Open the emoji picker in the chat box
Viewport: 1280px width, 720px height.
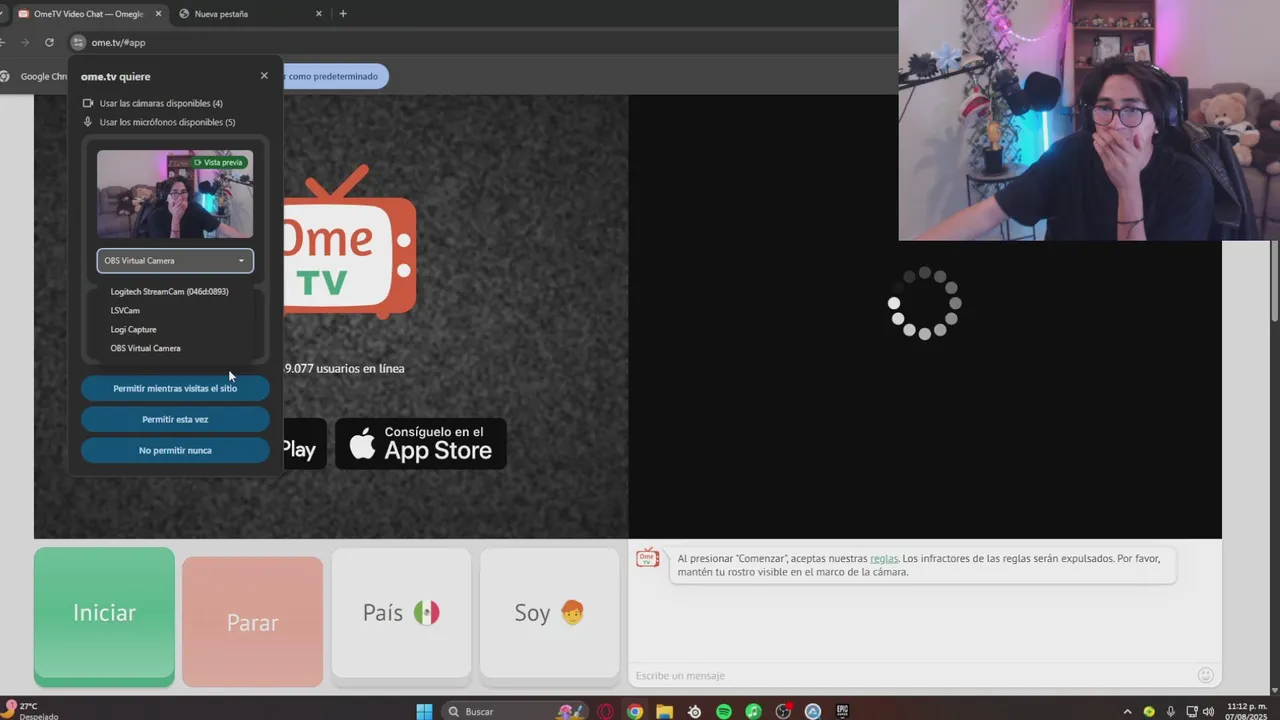(x=1206, y=675)
